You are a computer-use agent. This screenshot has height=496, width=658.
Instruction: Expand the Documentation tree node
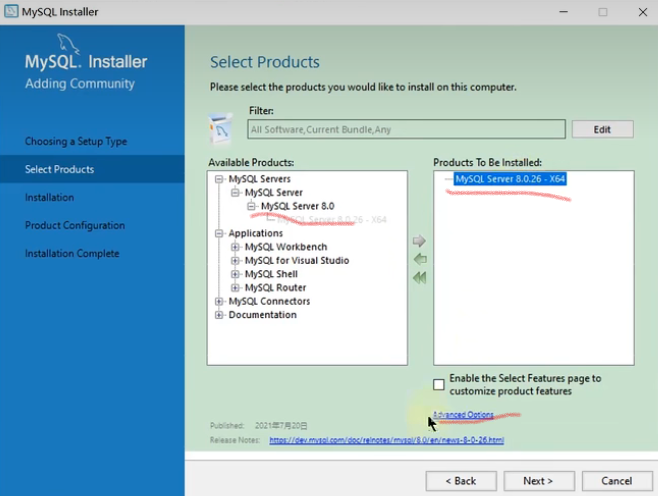[219, 315]
